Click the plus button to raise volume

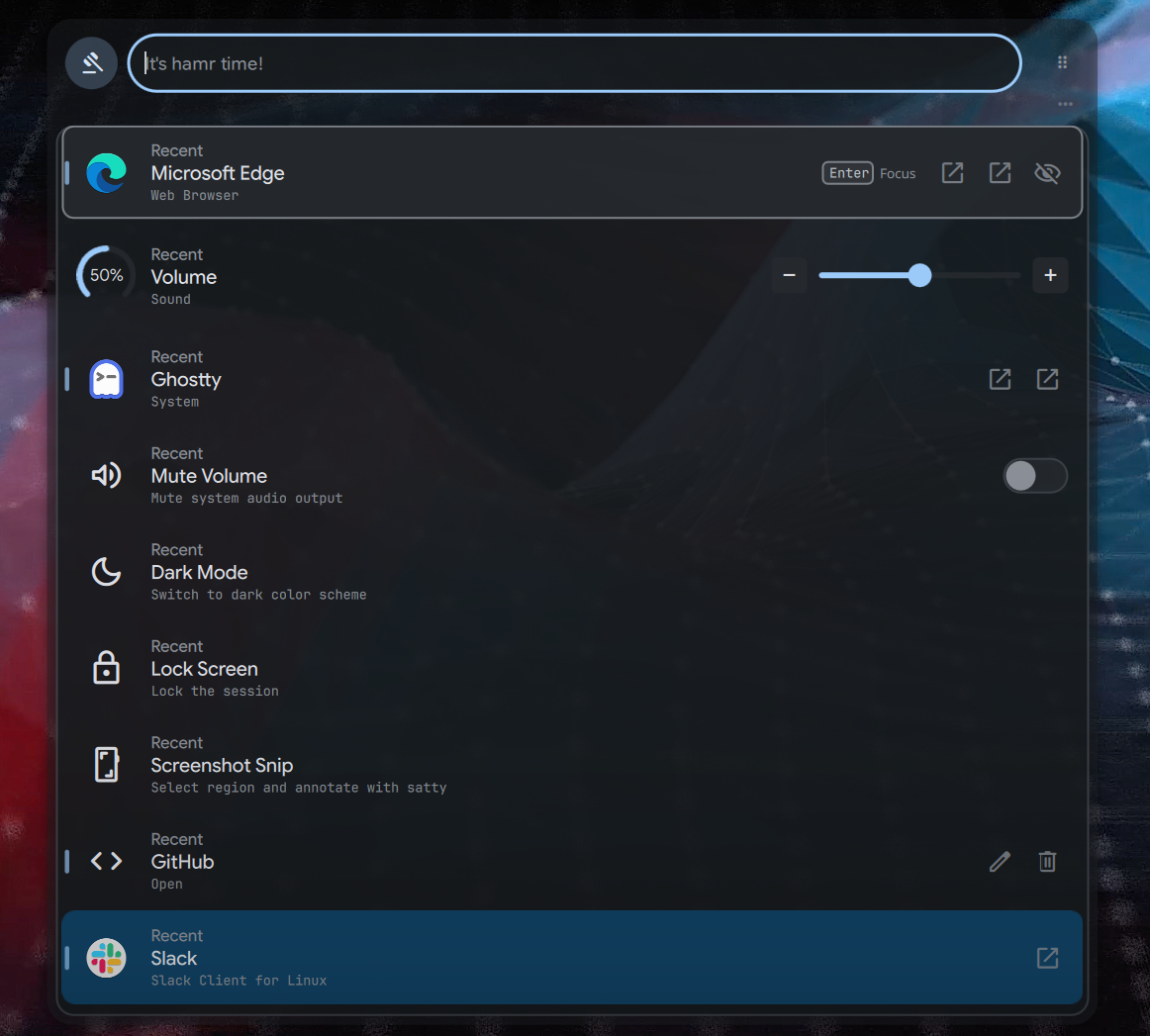(x=1050, y=275)
